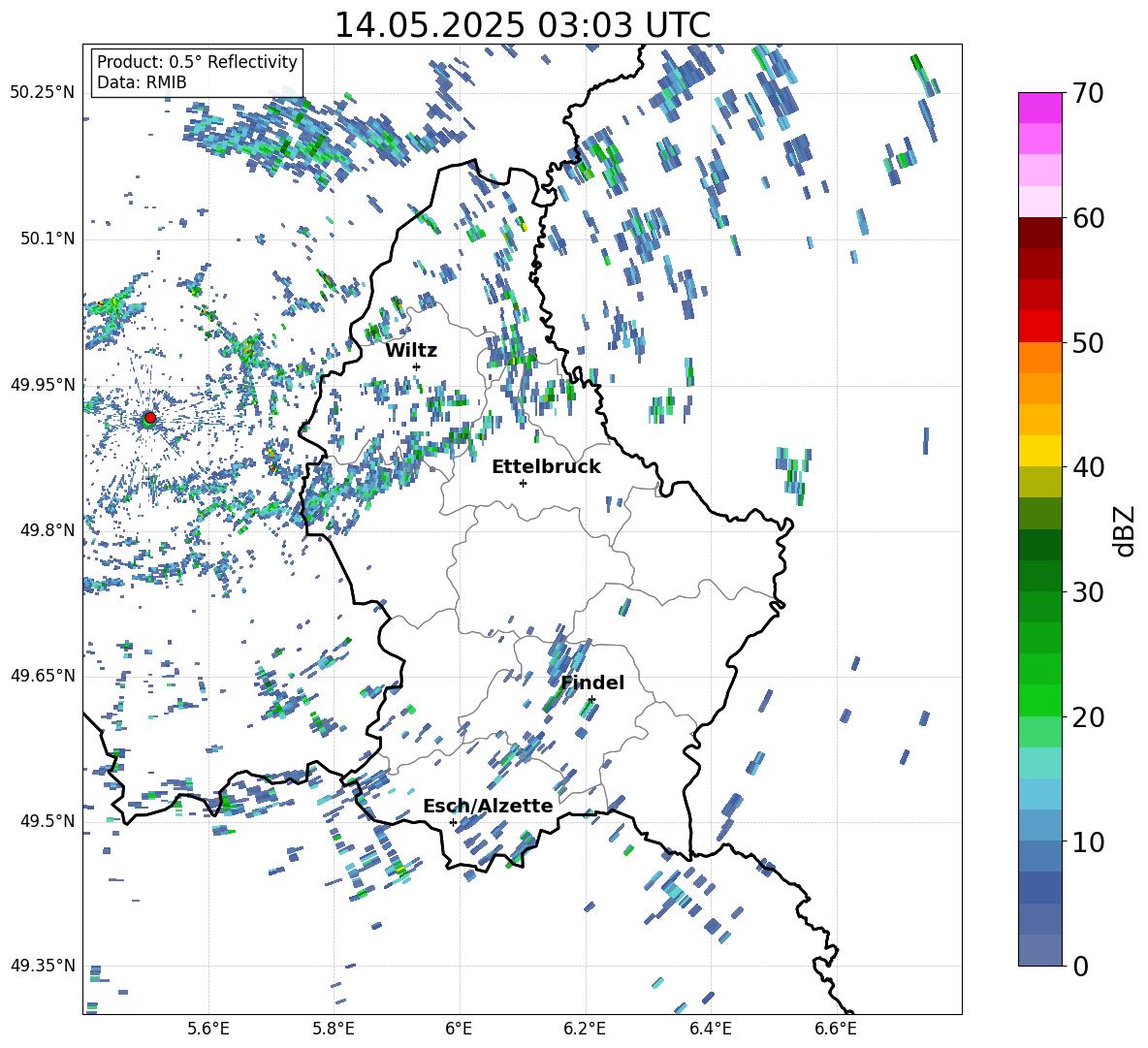This screenshot has height=1048, width=1148.
Task: Click the 49.5°N latitude label
Action: (x=48, y=821)
